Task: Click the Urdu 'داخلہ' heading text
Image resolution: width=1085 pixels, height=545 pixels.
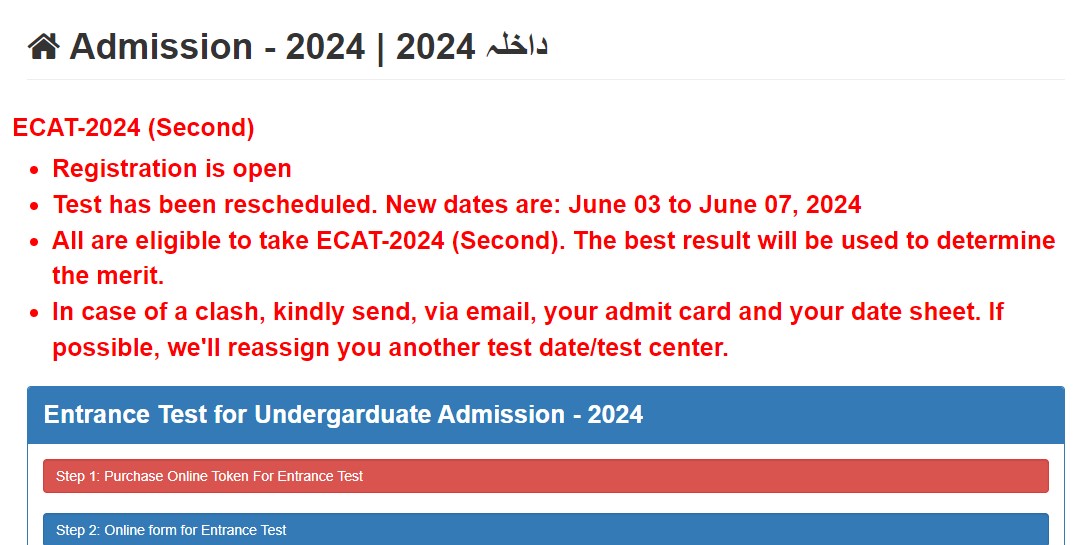Action: 516,47
